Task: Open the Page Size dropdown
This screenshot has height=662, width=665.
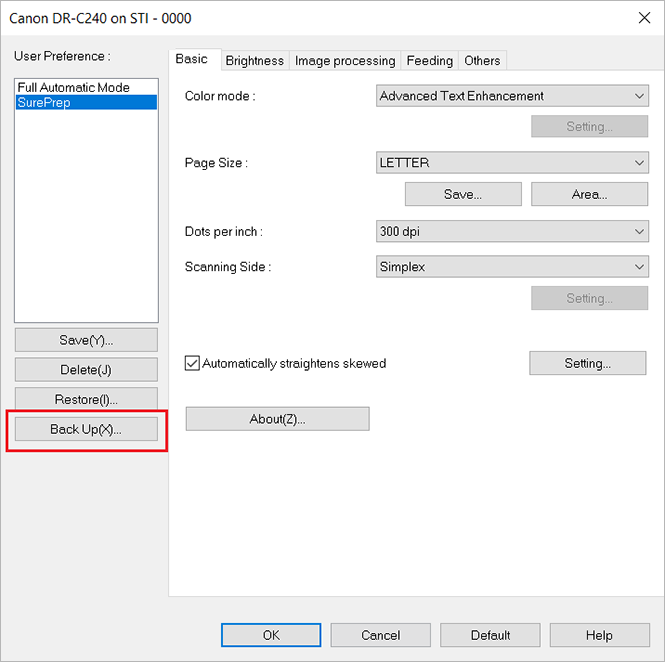Action: pos(511,163)
